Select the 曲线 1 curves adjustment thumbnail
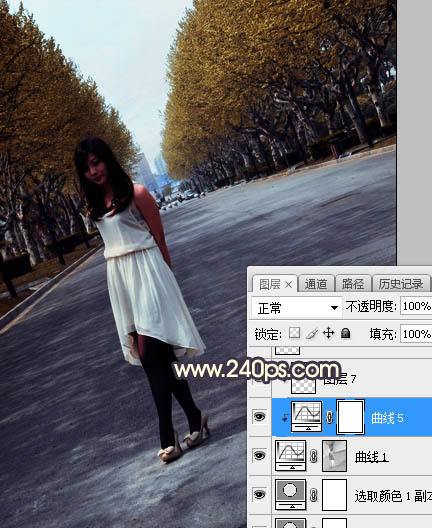432x528 pixels. [x=291, y=456]
